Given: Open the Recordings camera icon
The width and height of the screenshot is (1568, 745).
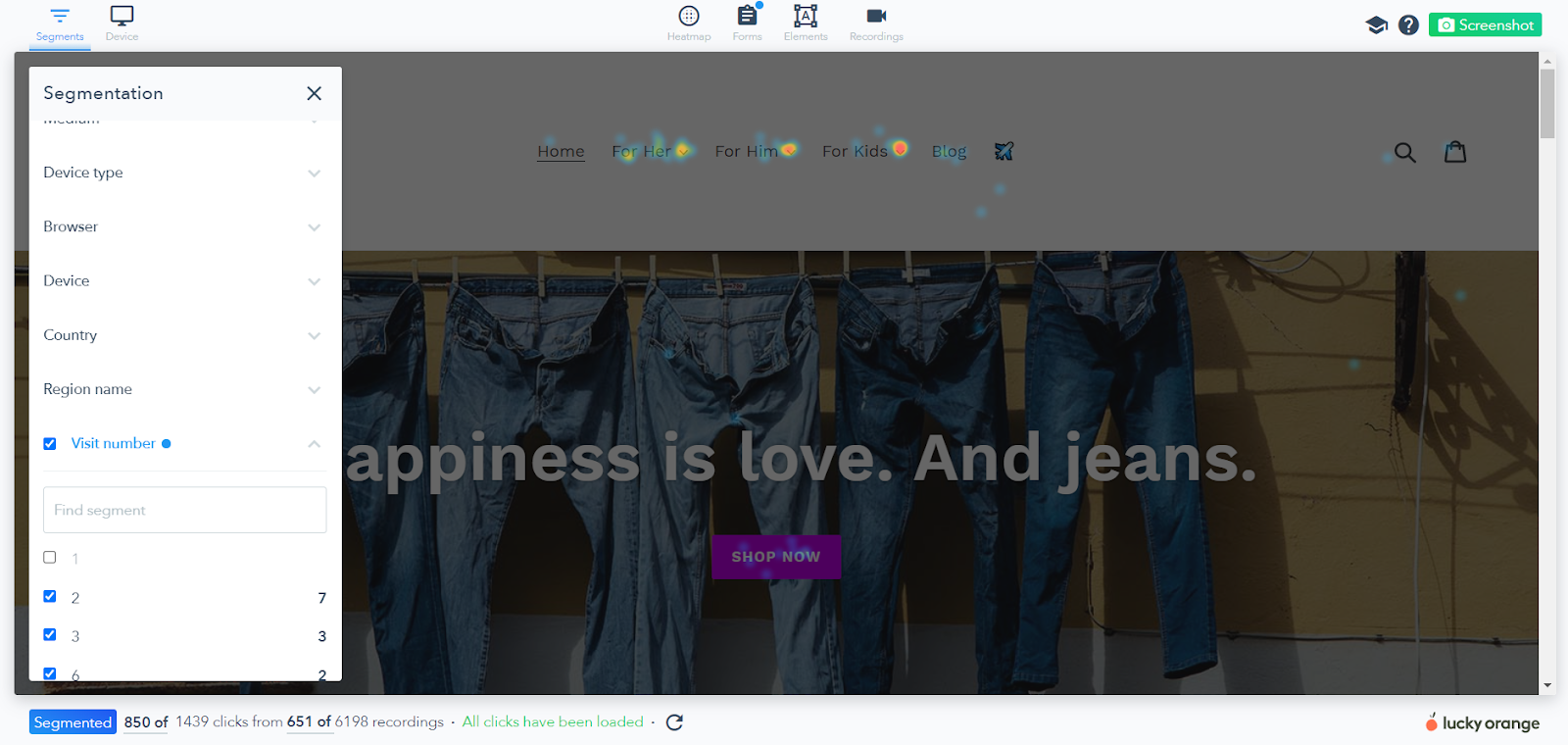Looking at the screenshot, I should (876, 16).
